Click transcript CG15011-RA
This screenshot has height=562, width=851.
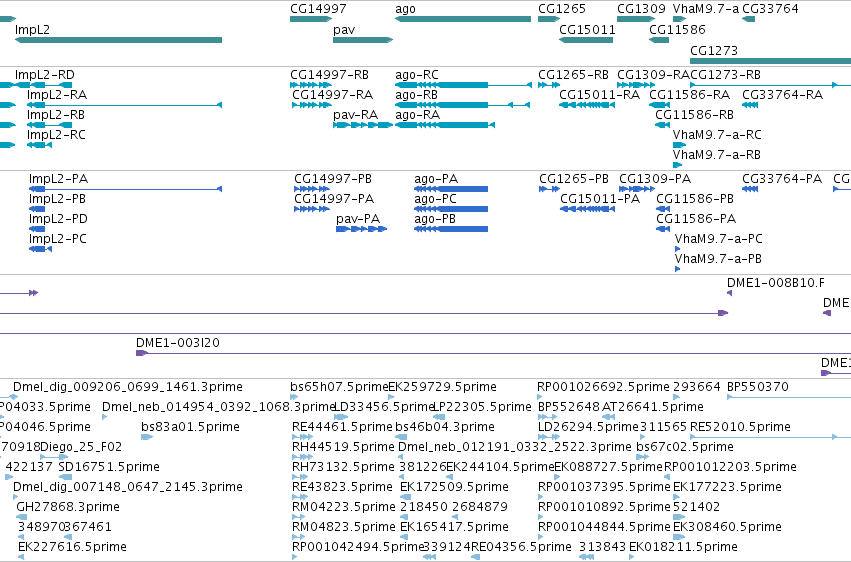[600, 95]
